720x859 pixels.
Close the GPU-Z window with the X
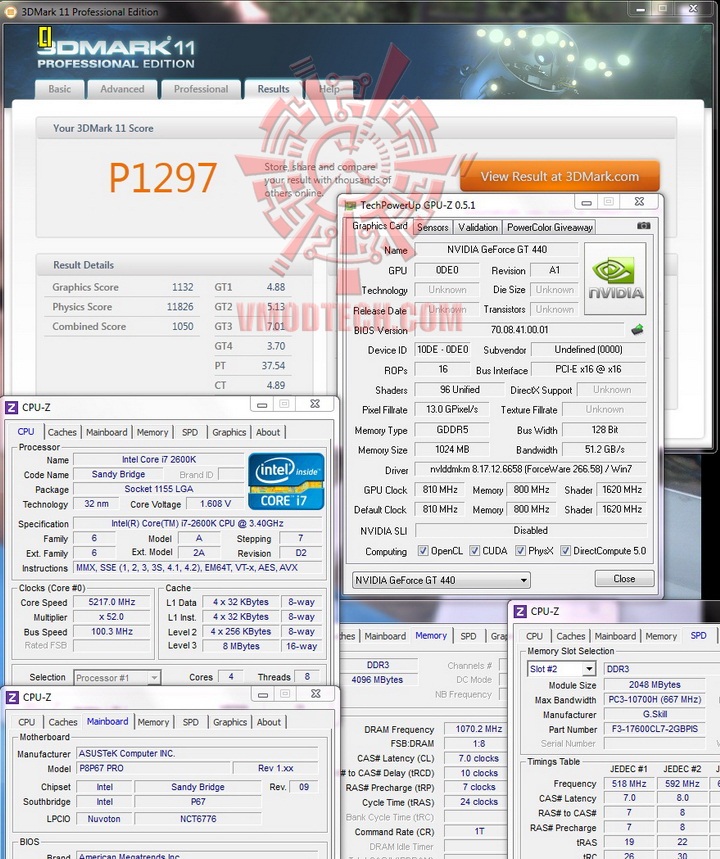(639, 202)
